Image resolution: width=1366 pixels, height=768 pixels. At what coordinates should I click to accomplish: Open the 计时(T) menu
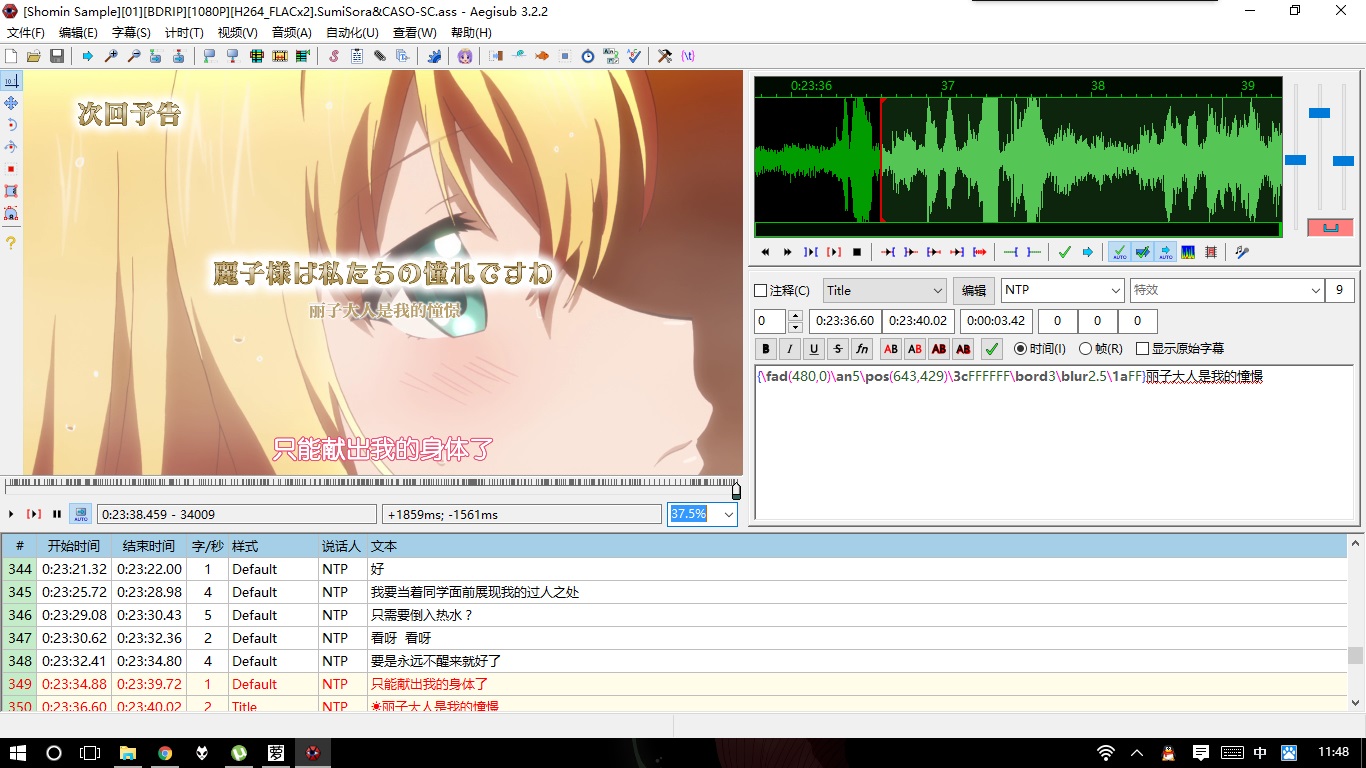pyautogui.click(x=184, y=33)
